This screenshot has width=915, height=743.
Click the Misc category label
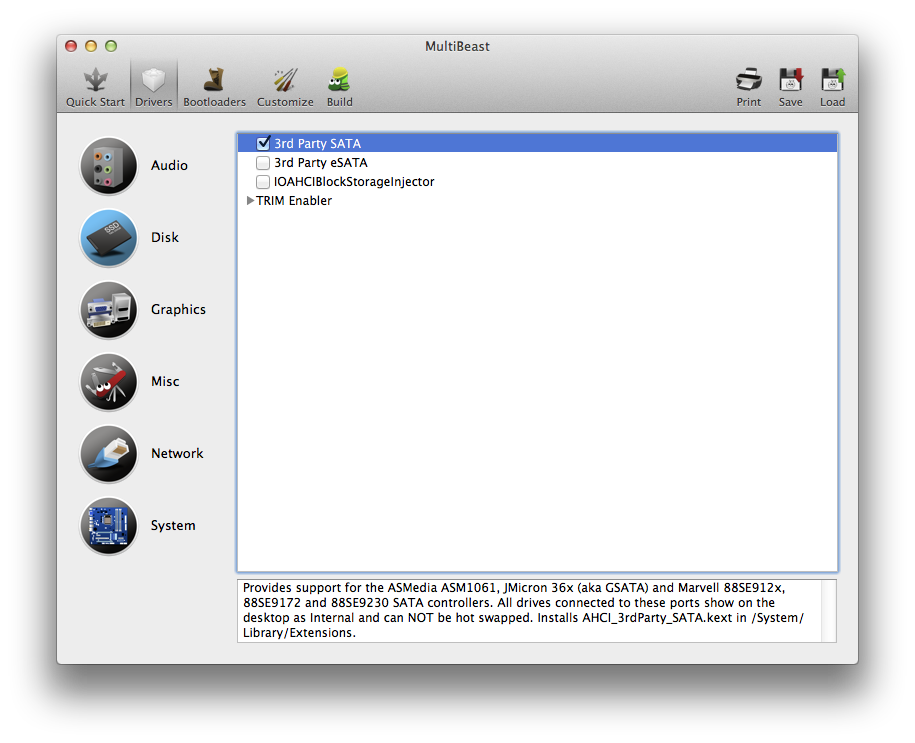click(x=165, y=382)
